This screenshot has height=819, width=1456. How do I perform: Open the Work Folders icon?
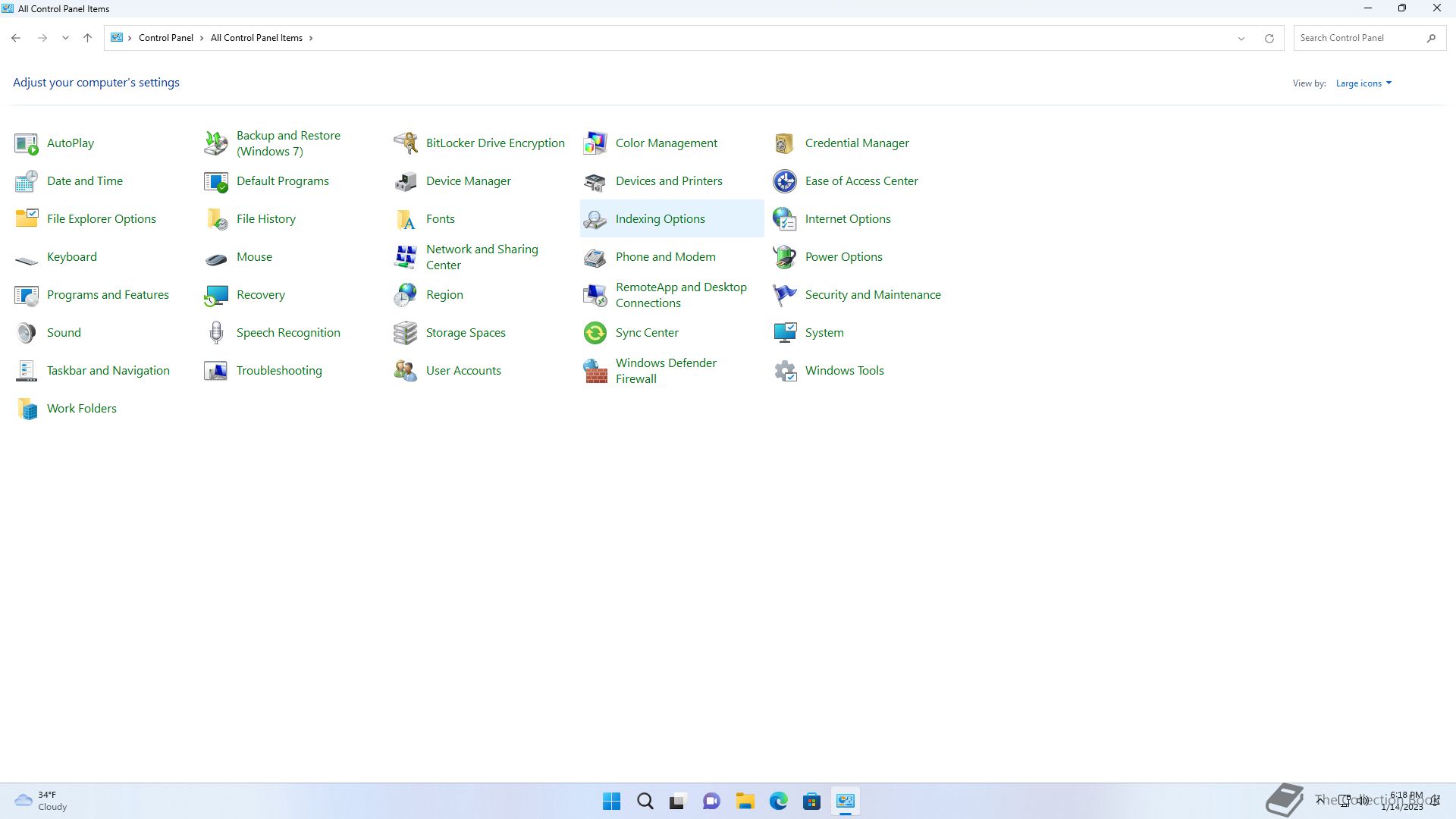(x=27, y=409)
